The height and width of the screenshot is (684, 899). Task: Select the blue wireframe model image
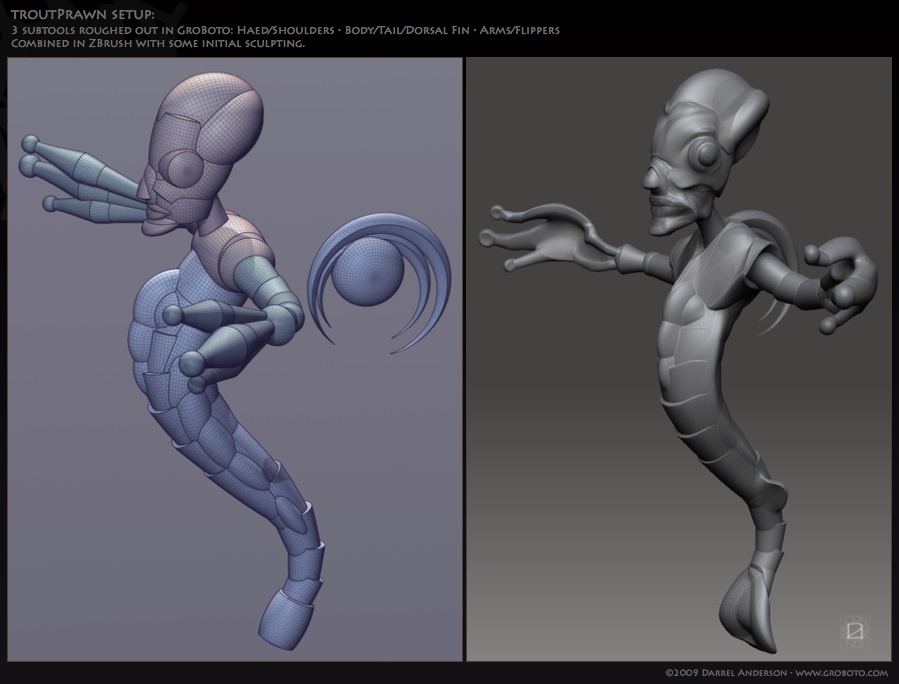(234, 359)
